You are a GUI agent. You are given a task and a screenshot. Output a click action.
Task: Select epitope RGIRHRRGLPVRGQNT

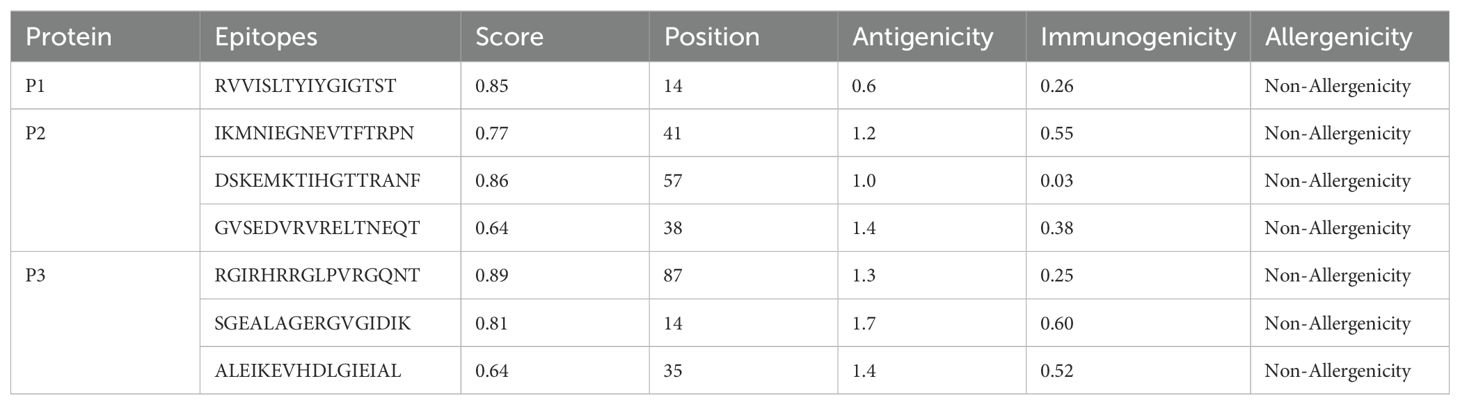[x=308, y=275]
